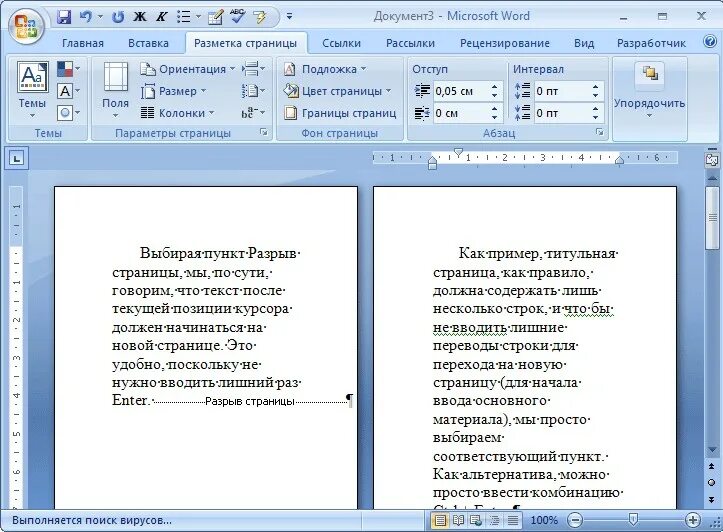Viewport: 723px width, 532px height.
Task: Click the Select Browse Object circle on scrollbar
Action: 712,483
